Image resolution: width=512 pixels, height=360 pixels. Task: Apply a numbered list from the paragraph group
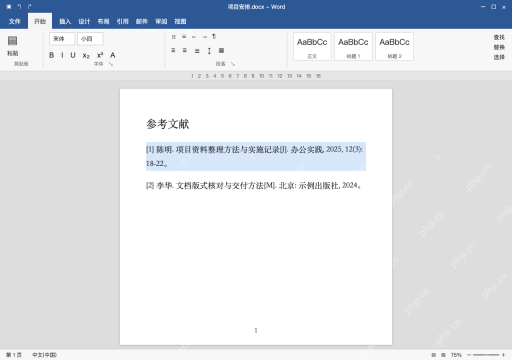tap(184, 37)
